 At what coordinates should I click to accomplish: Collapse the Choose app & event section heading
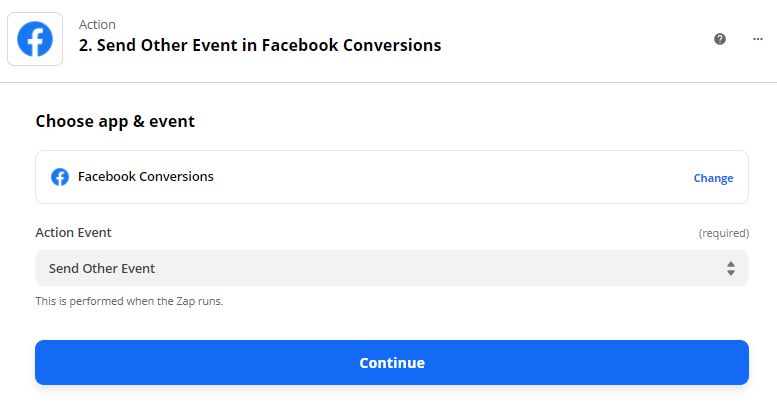115,121
